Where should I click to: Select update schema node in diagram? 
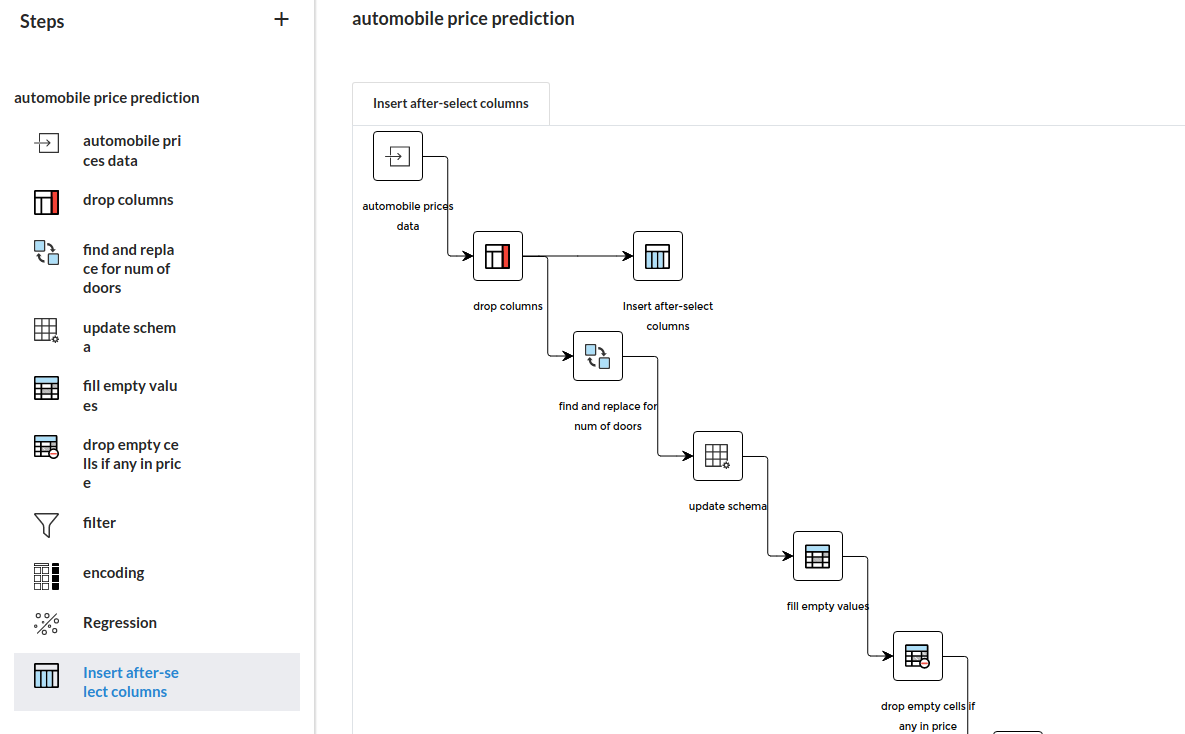point(718,456)
